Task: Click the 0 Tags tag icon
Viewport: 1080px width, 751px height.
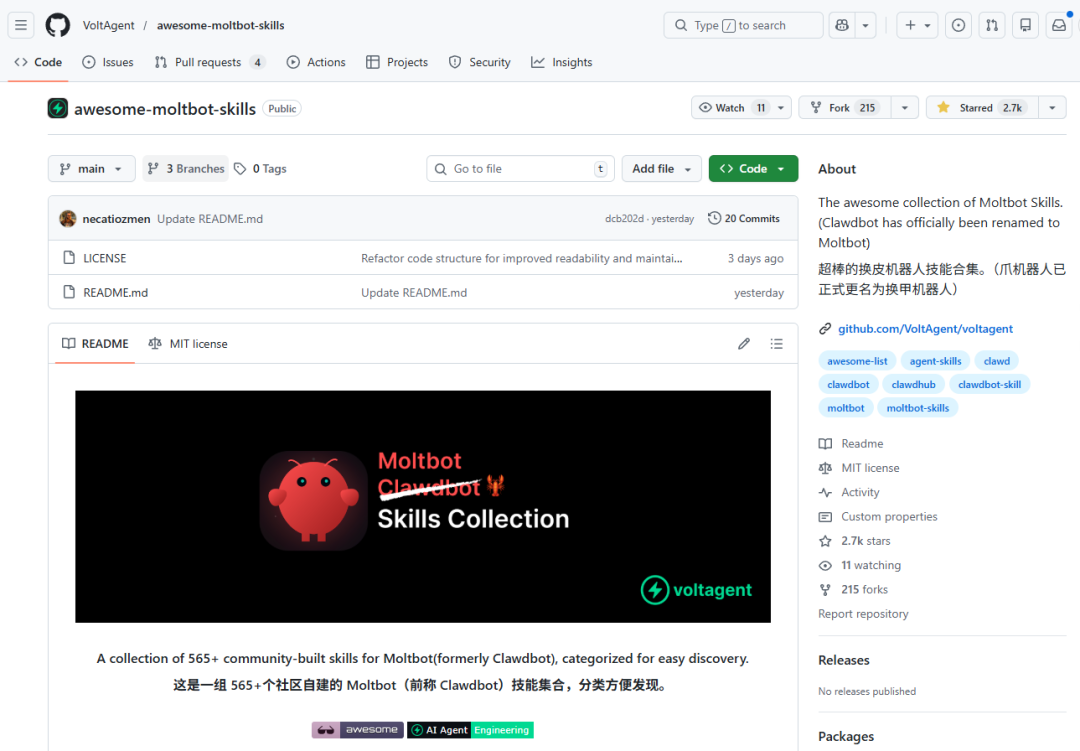Action: click(240, 169)
